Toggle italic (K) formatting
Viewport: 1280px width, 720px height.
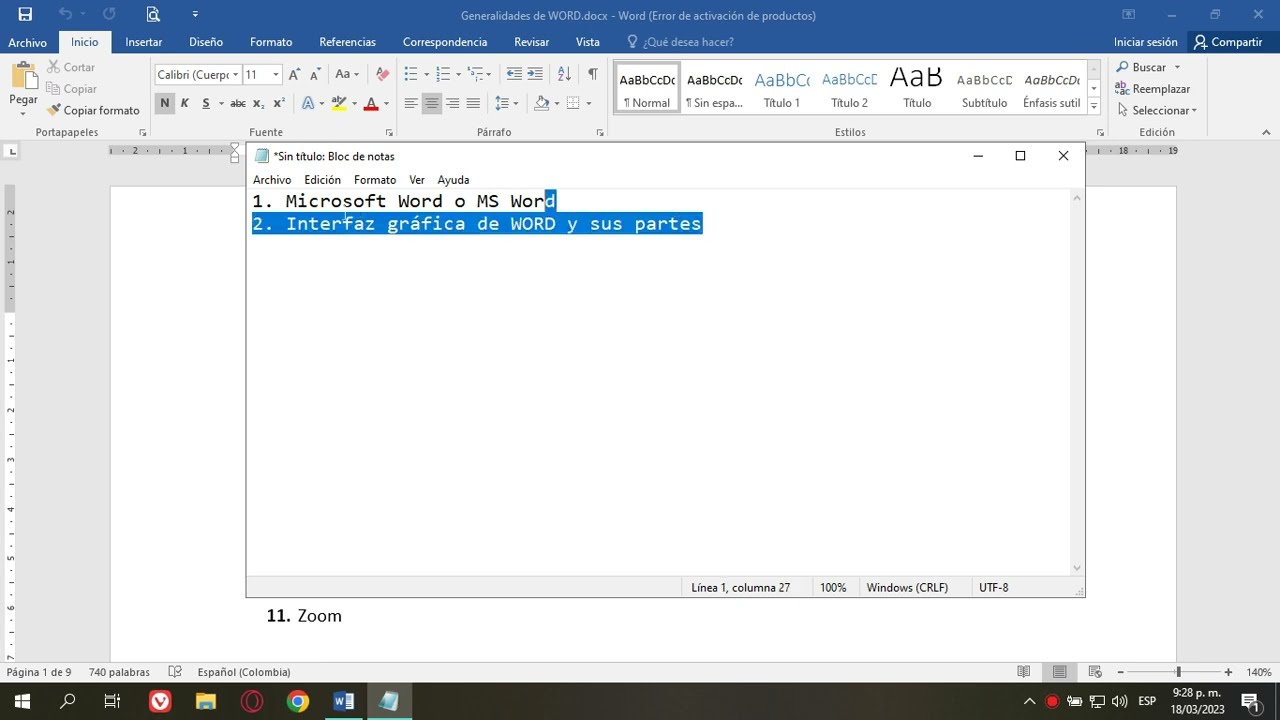point(185,103)
